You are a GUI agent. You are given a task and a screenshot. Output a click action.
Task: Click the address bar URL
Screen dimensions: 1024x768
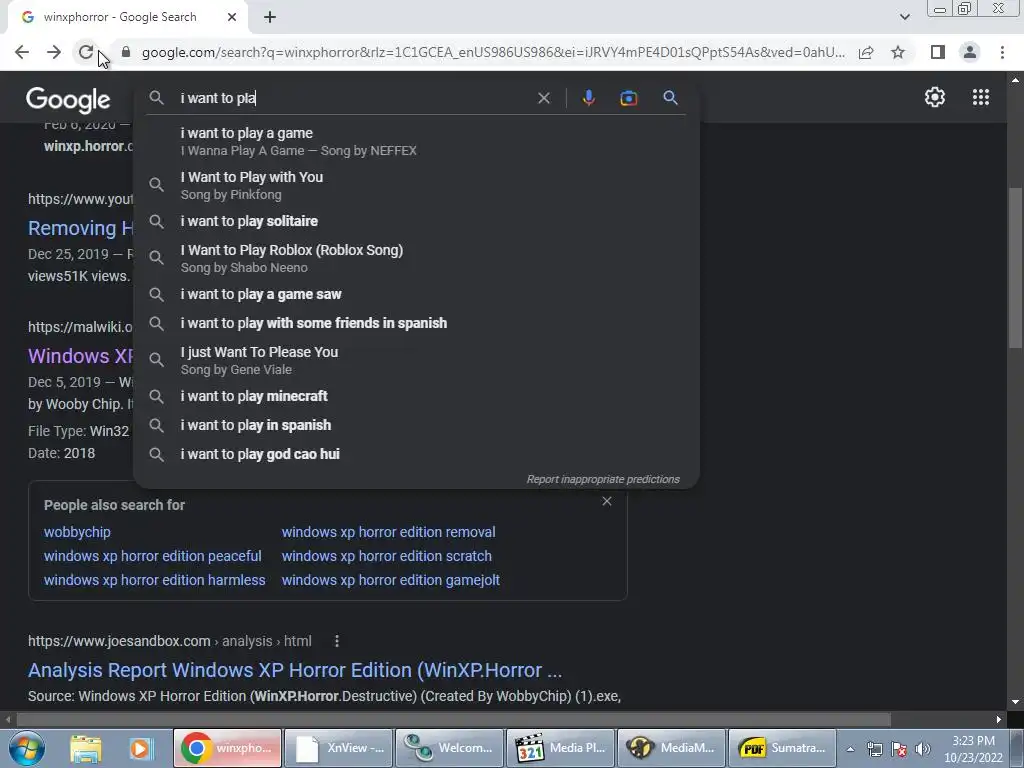tap(493, 52)
